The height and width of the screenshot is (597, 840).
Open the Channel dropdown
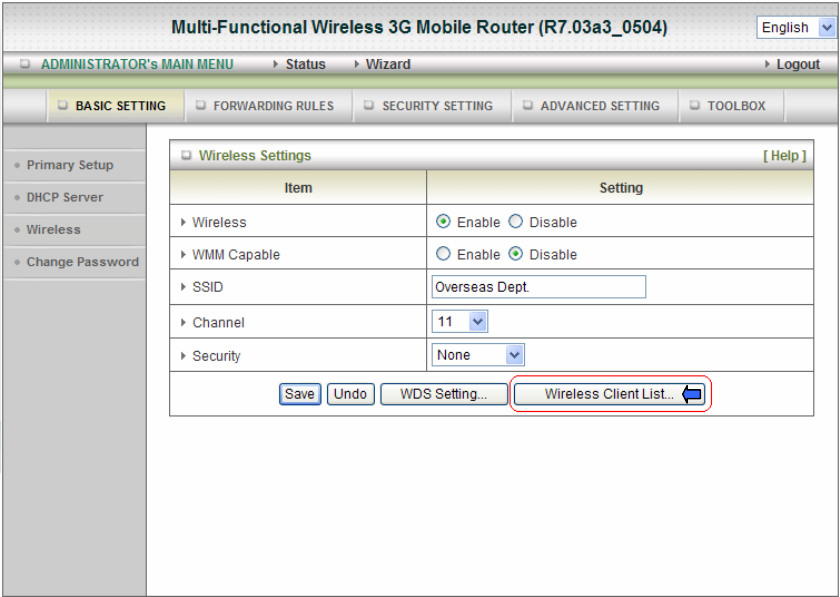(x=460, y=322)
